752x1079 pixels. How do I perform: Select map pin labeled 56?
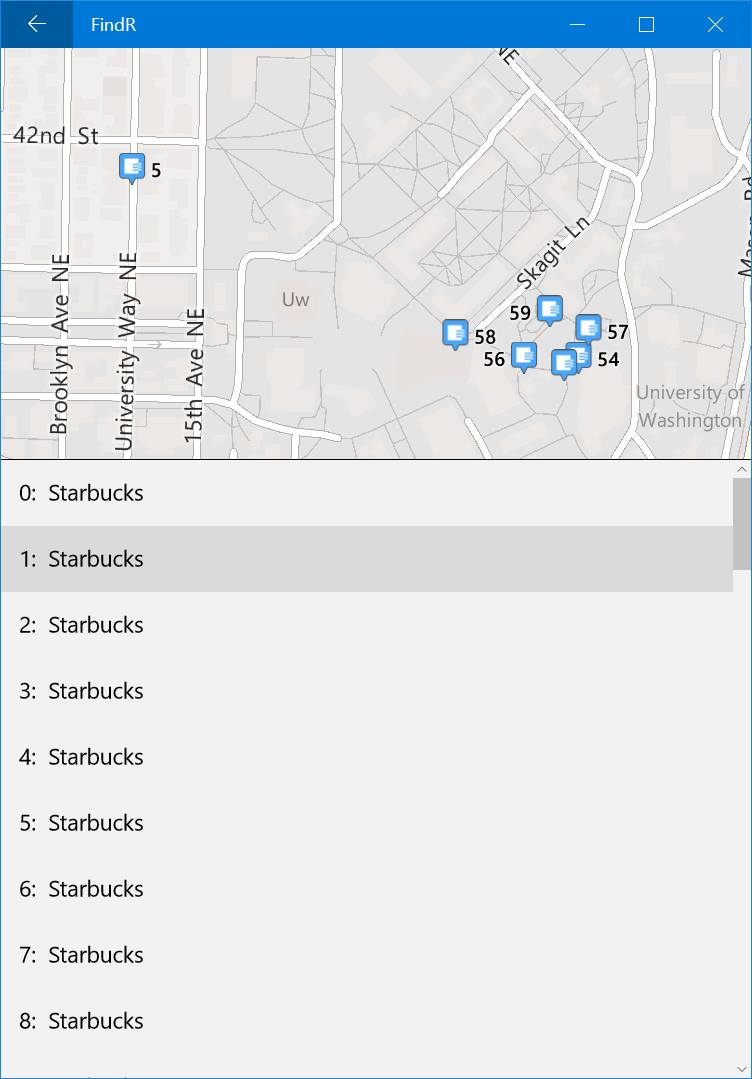[524, 357]
